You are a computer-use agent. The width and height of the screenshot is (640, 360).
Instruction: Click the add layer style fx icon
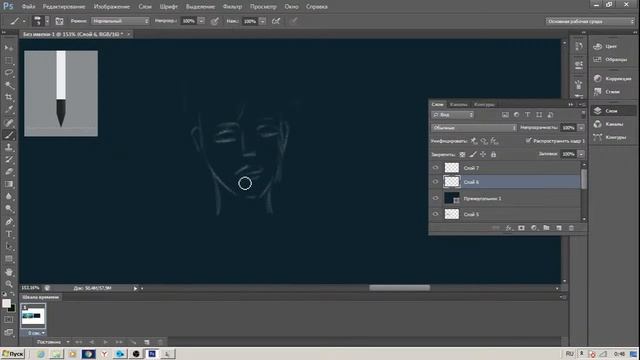pos(509,228)
